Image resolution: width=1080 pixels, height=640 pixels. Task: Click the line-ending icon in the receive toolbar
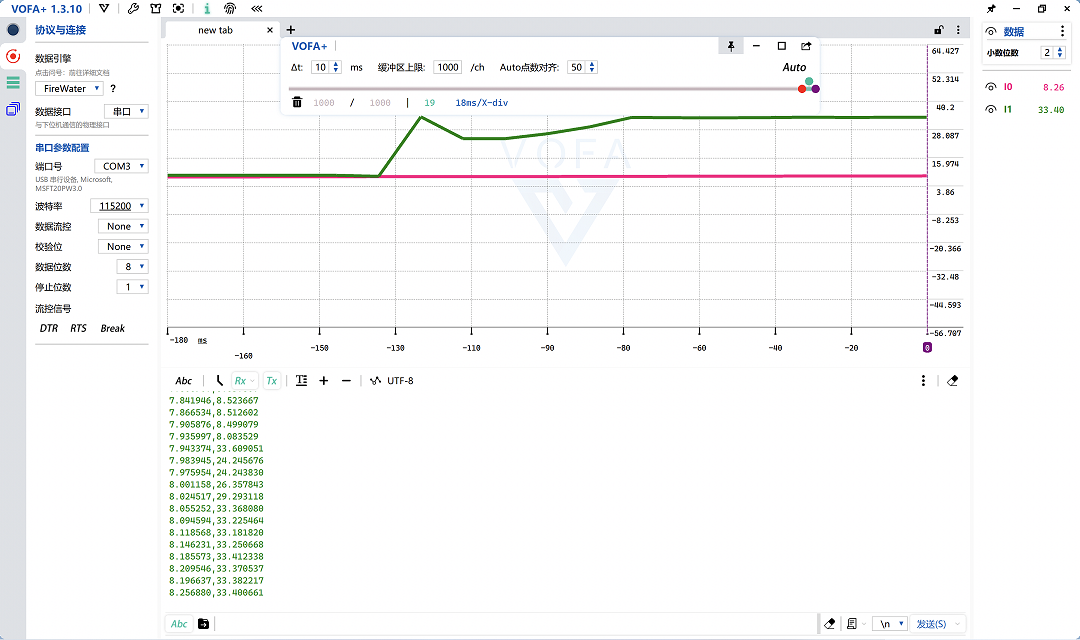(219, 380)
